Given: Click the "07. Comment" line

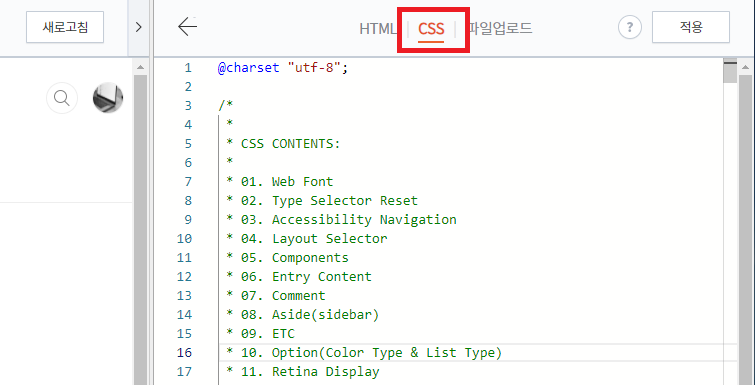Looking at the screenshot, I should pos(276,296).
